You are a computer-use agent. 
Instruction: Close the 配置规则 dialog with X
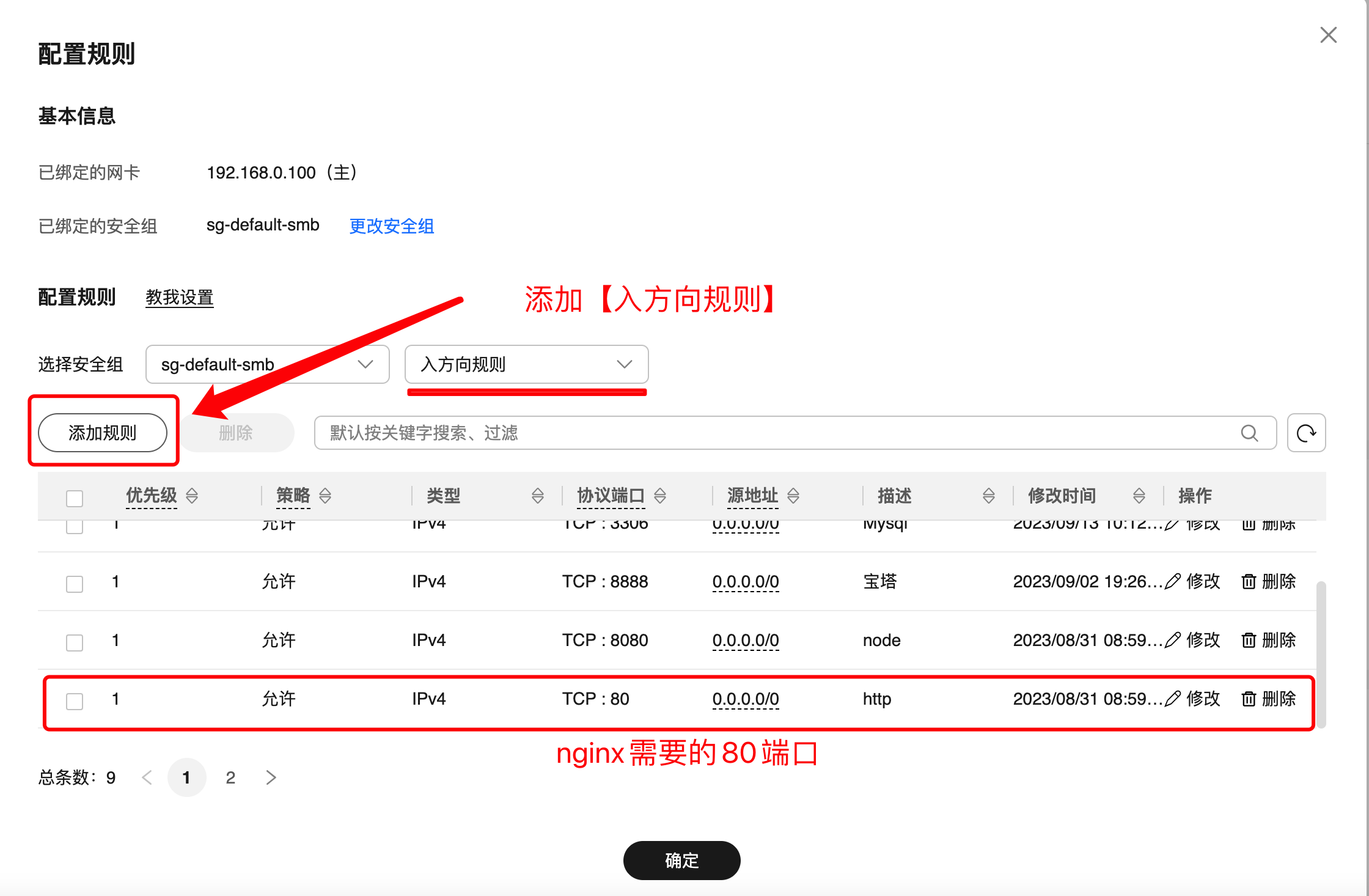click(1328, 35)
